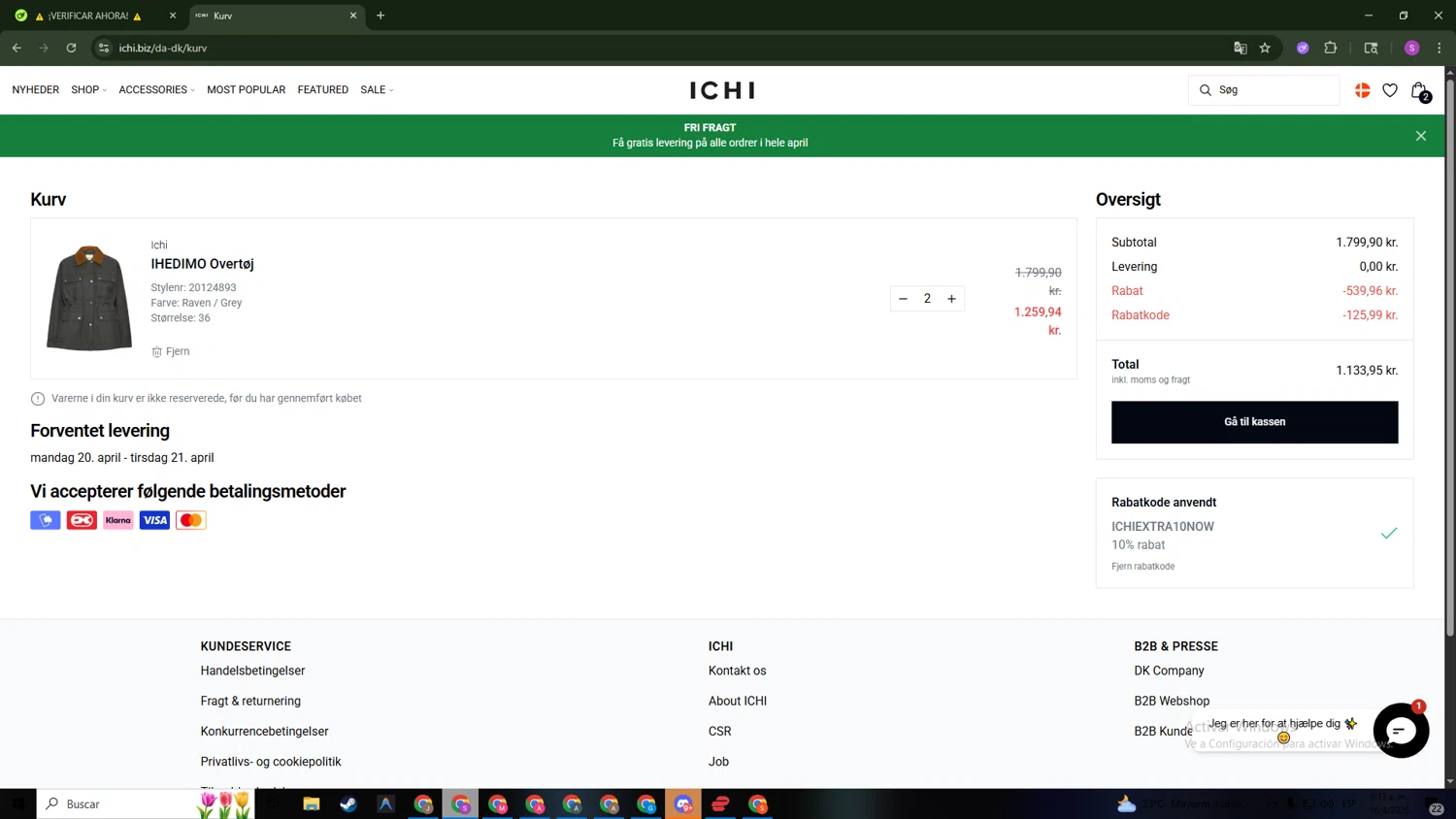Open the Danish flag country selector
Image resolution: width=1456 pixels, height=819 pixels.
[x=1363, y=90]
